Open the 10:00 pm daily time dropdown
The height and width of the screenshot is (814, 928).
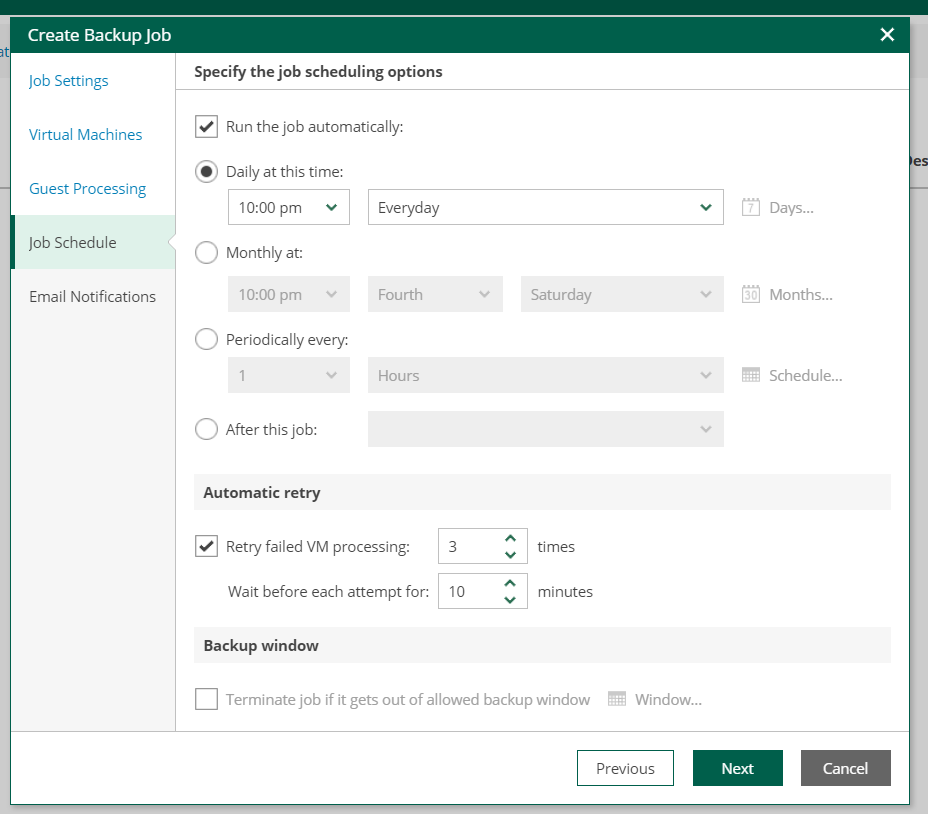(288, 207)
